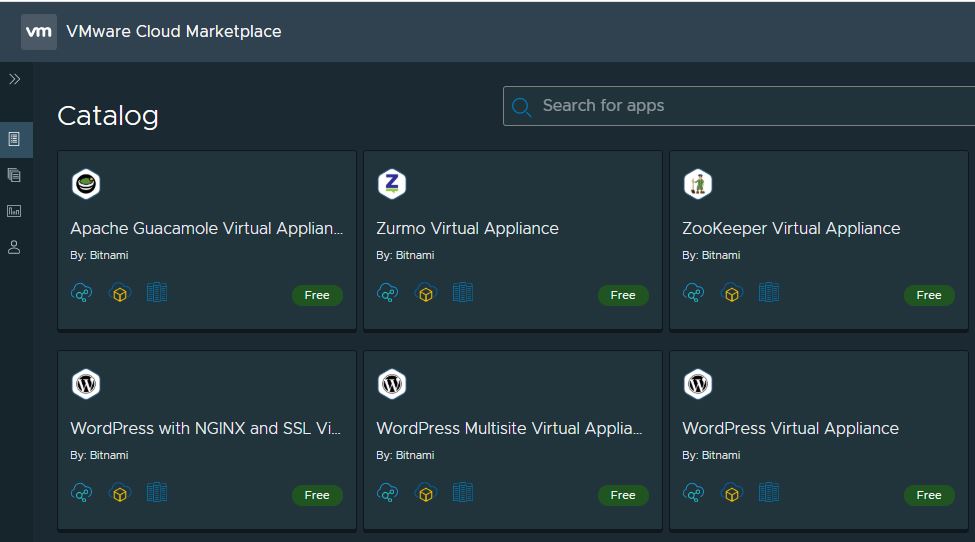Image resolution: width=975 pixels, height=542 pixels.
Task: Click the search magnifier icon
Action: pos(521,106)
